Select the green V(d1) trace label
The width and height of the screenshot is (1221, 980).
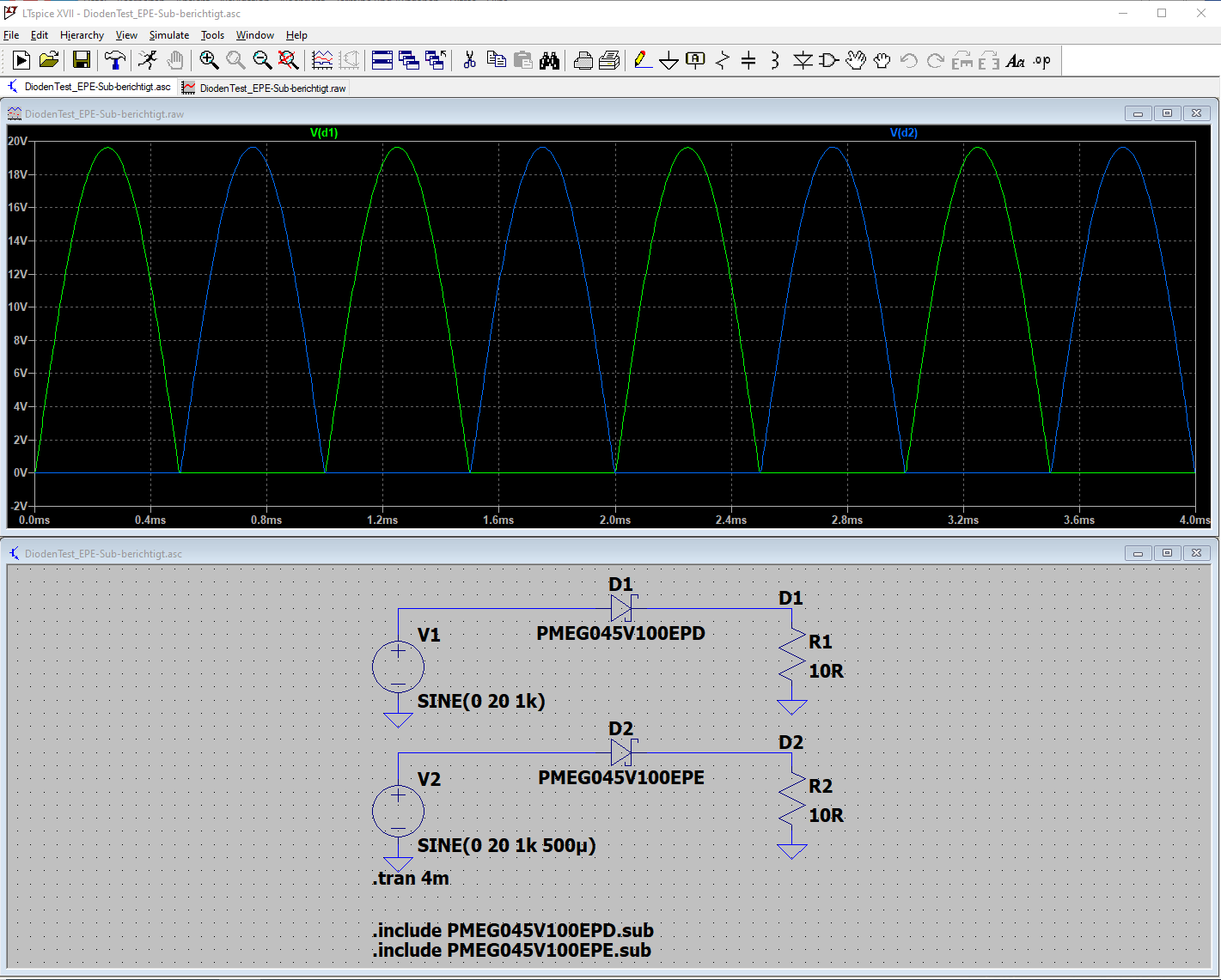coord(323,133)
